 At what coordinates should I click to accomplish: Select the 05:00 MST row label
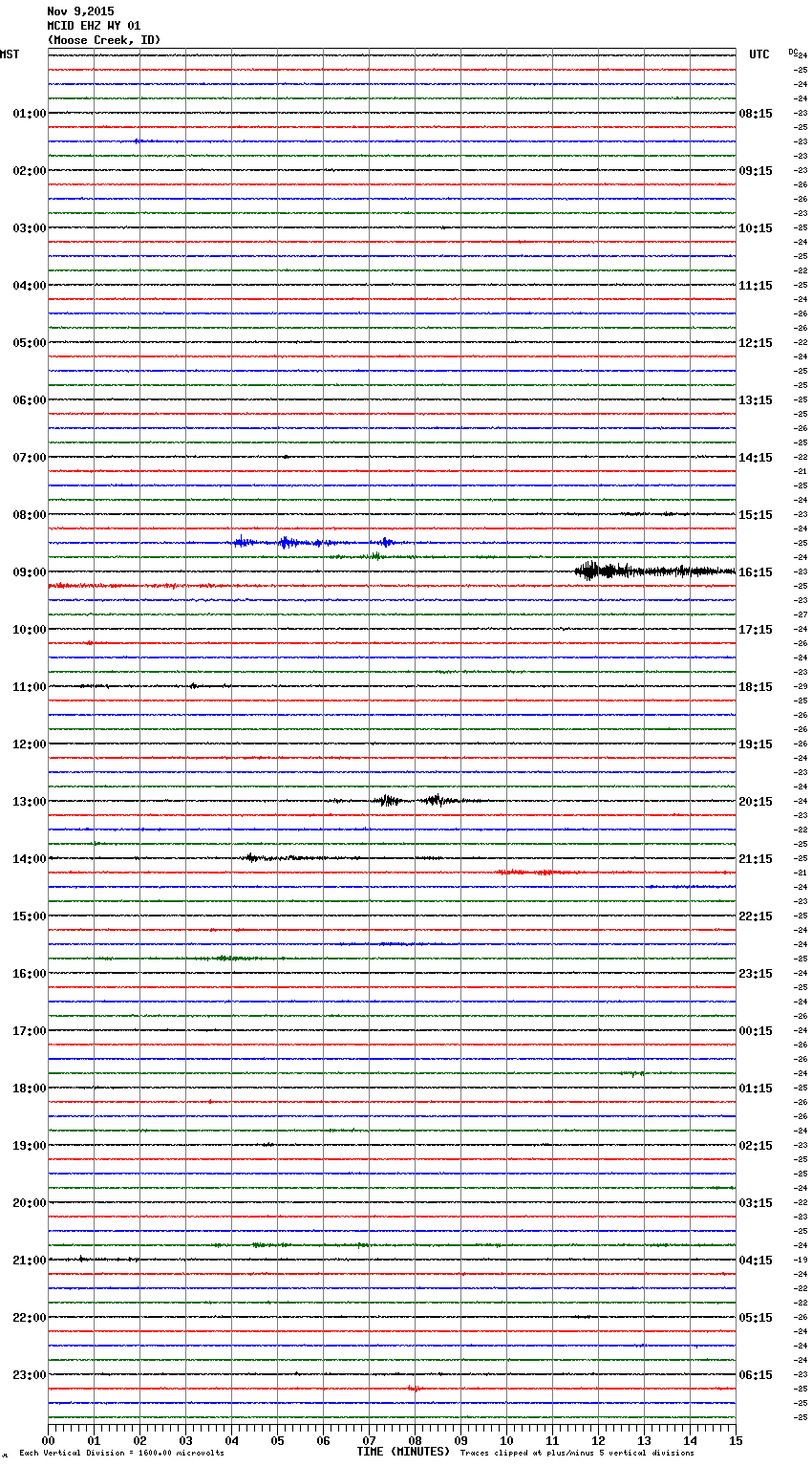click(x=30, y=343)
